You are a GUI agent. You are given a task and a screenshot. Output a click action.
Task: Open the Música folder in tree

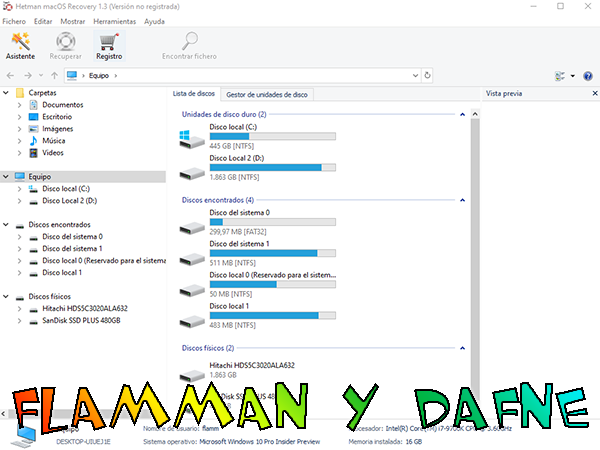(x=54, y=140)
